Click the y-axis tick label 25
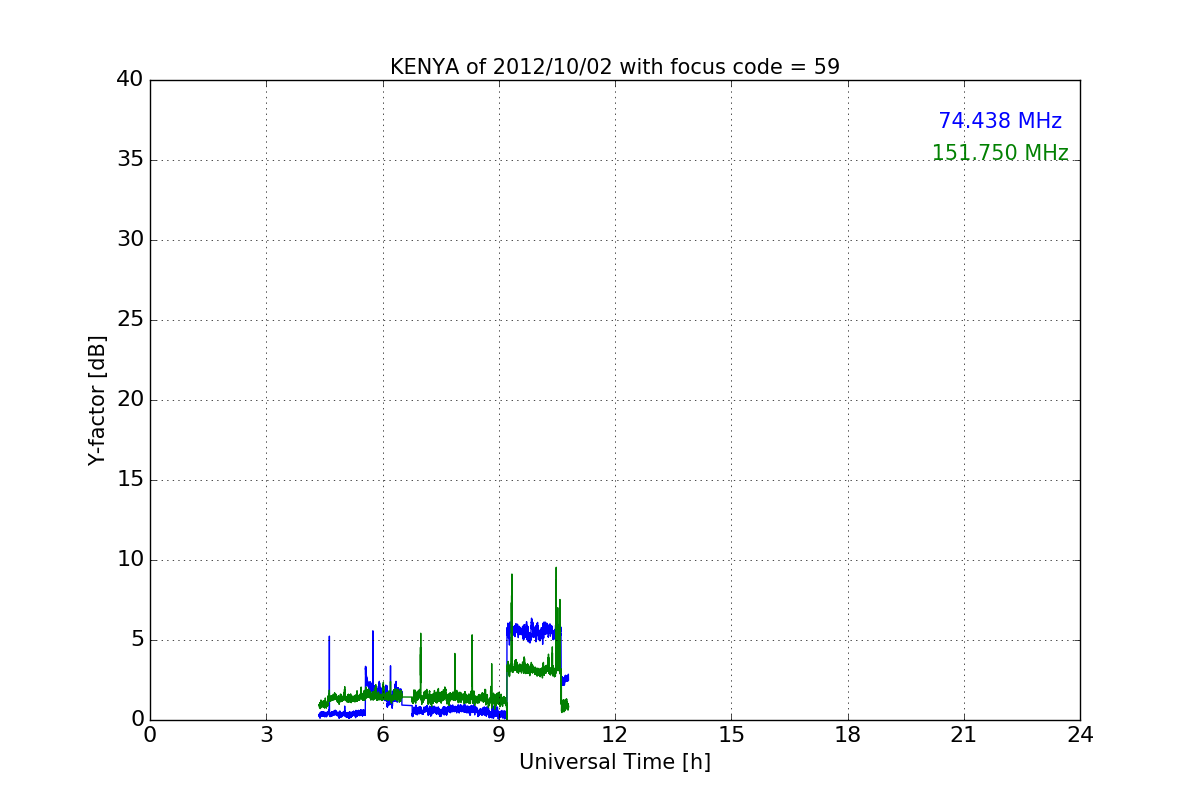Screen dimensions: 1200x800 click(x=130, y=320)
